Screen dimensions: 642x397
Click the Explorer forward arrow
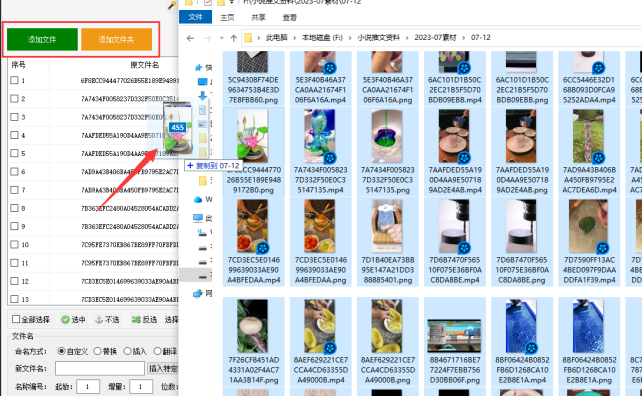(208, 38)
